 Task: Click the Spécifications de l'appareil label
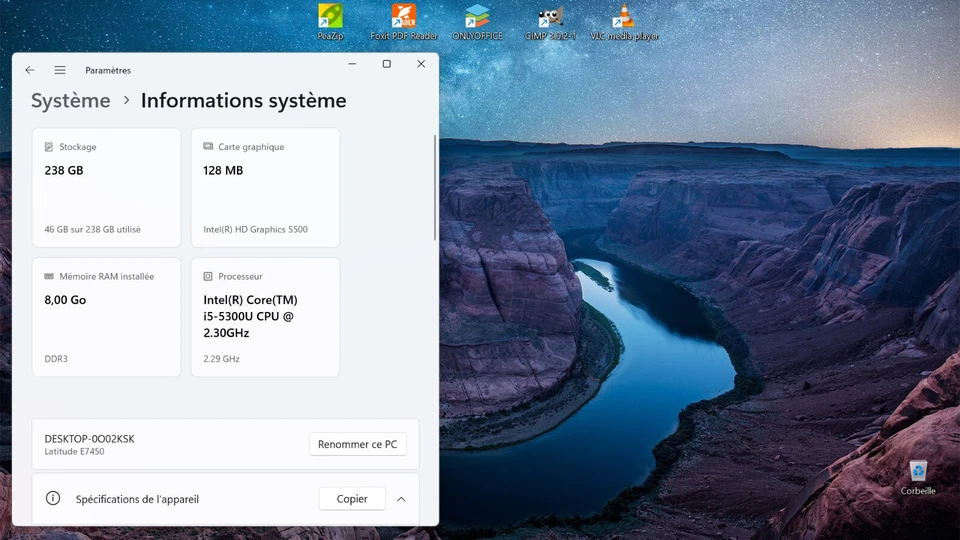point(137,499)
